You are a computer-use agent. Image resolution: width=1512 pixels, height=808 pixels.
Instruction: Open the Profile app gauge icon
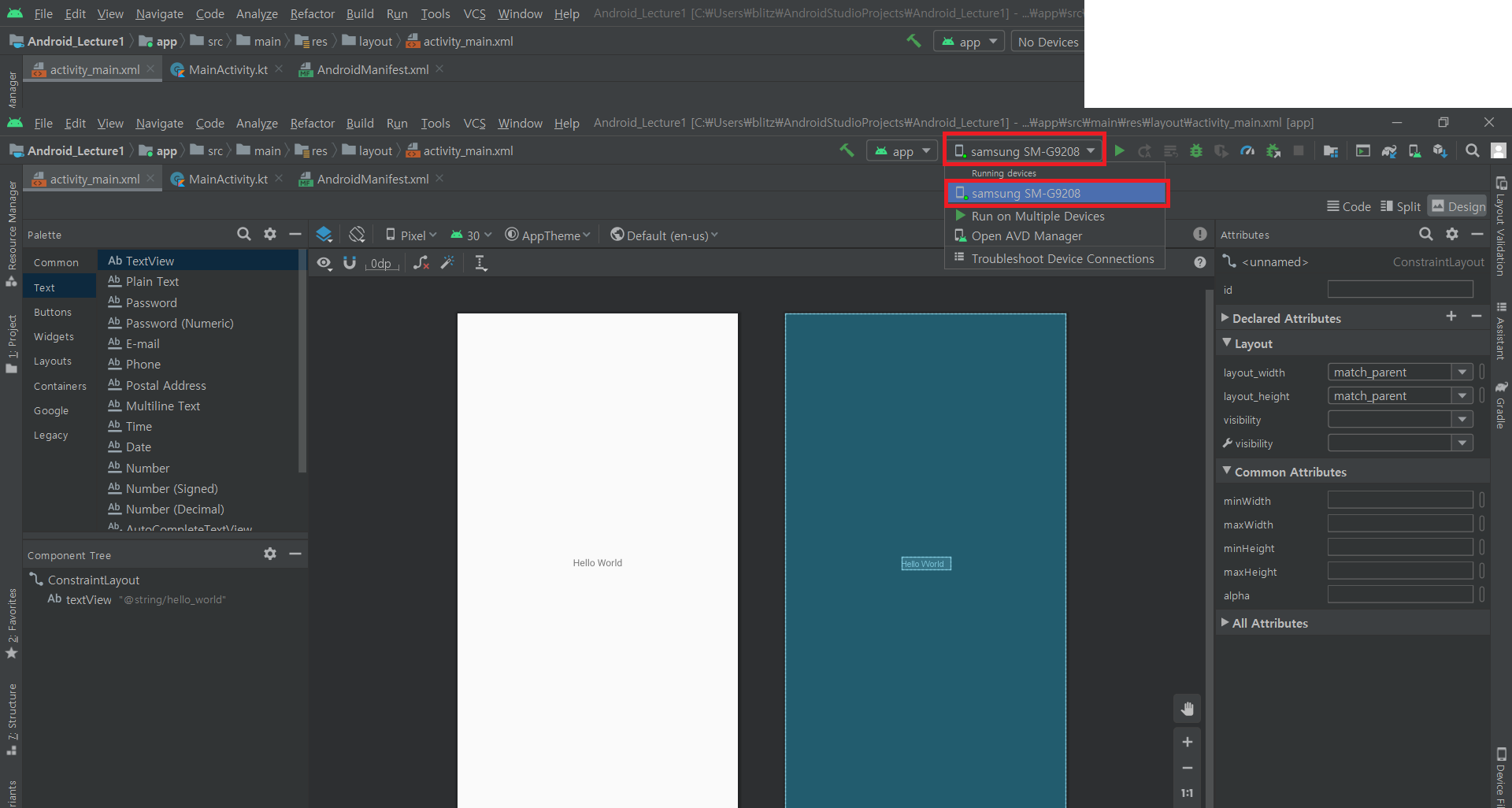tap(1247, 150)
